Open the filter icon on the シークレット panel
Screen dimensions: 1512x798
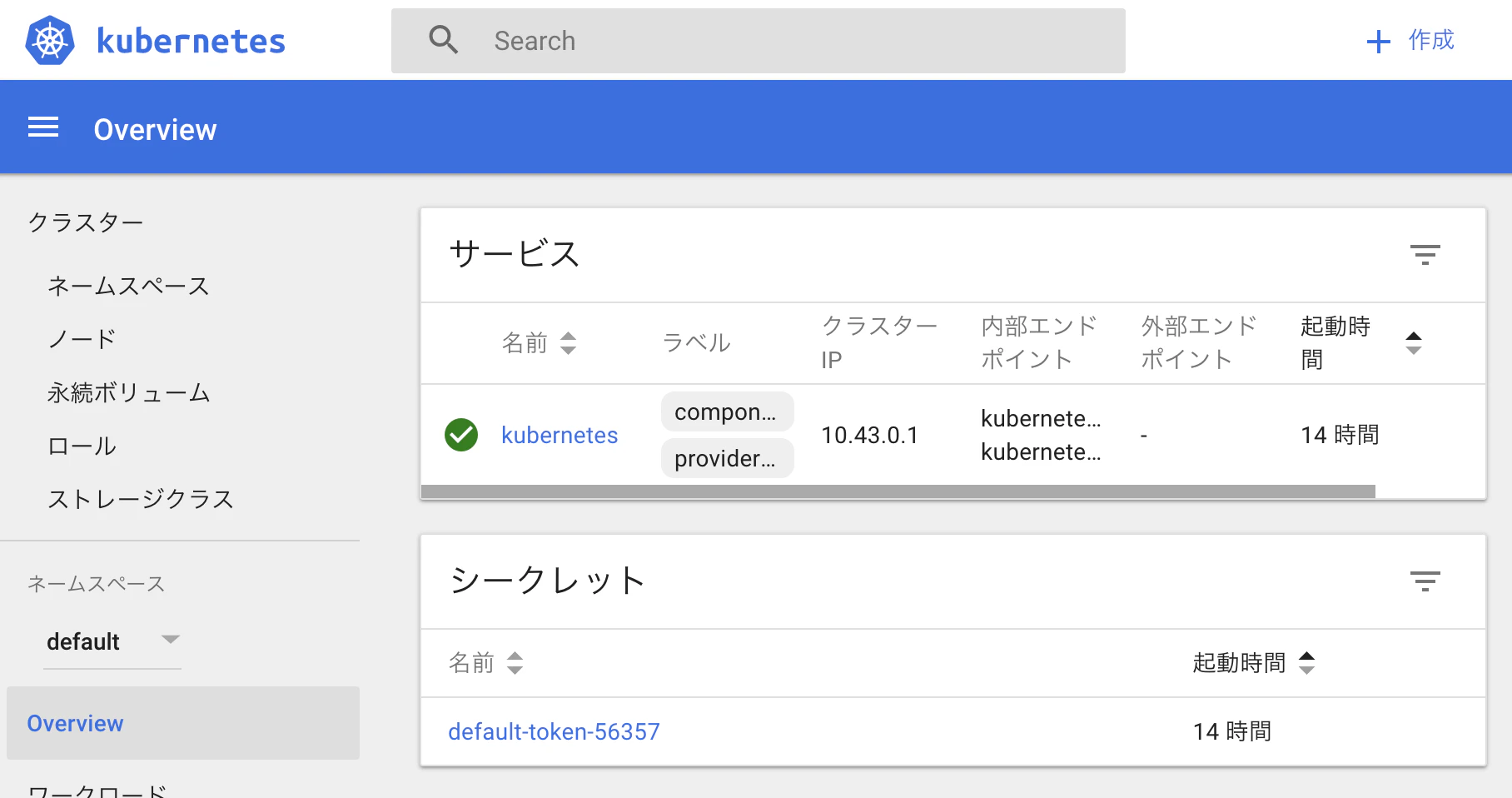pos(1425,581)
